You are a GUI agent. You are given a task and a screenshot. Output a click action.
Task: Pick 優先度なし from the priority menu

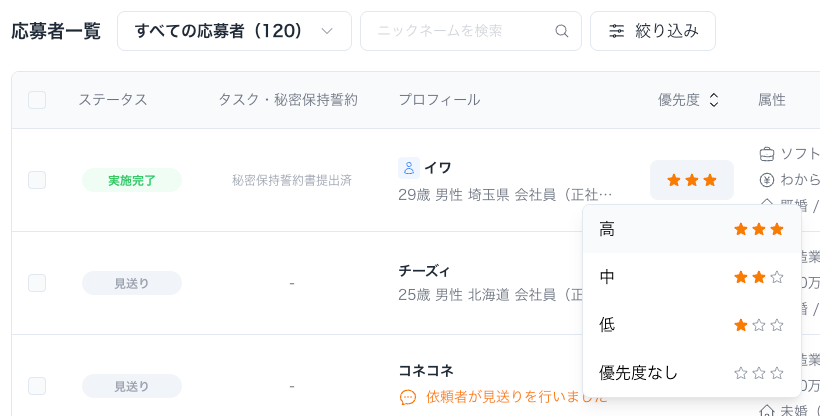click(x=691, y=373)
